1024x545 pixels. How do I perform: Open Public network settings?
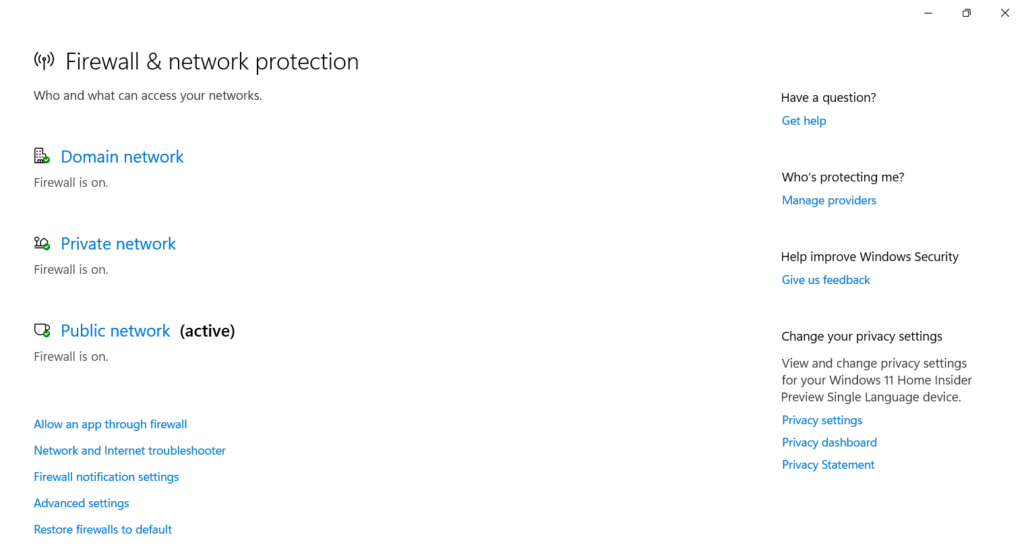(x=115, y=331)
